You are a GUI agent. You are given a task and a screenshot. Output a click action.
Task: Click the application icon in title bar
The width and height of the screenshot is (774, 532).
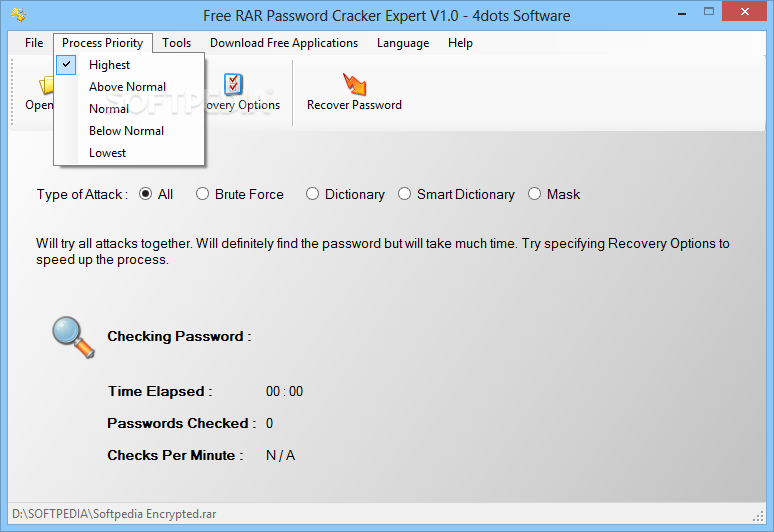click(x=19, y=14)
